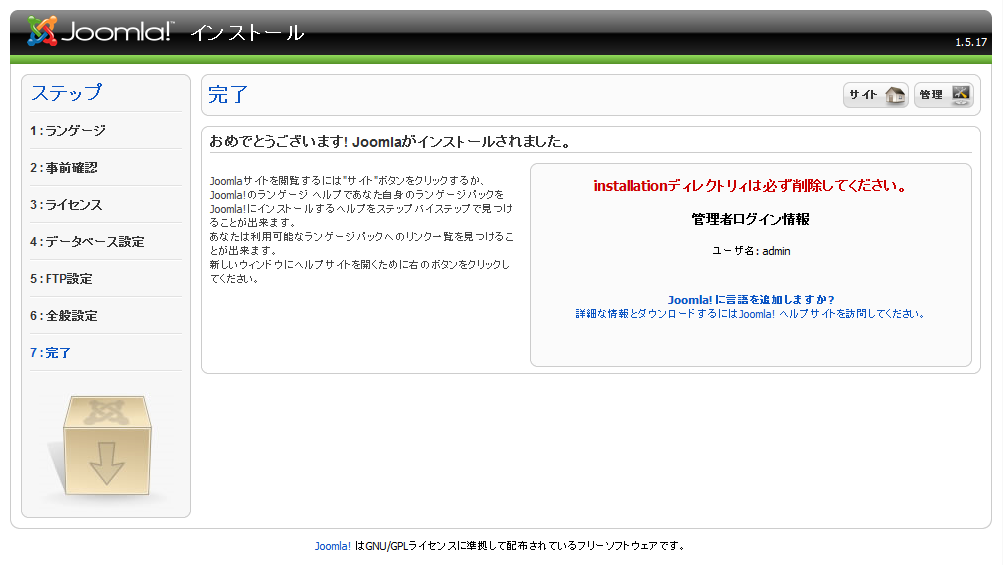
Task: Click the 管理者ログイン情報 heading
Action: tap(750, 219)
